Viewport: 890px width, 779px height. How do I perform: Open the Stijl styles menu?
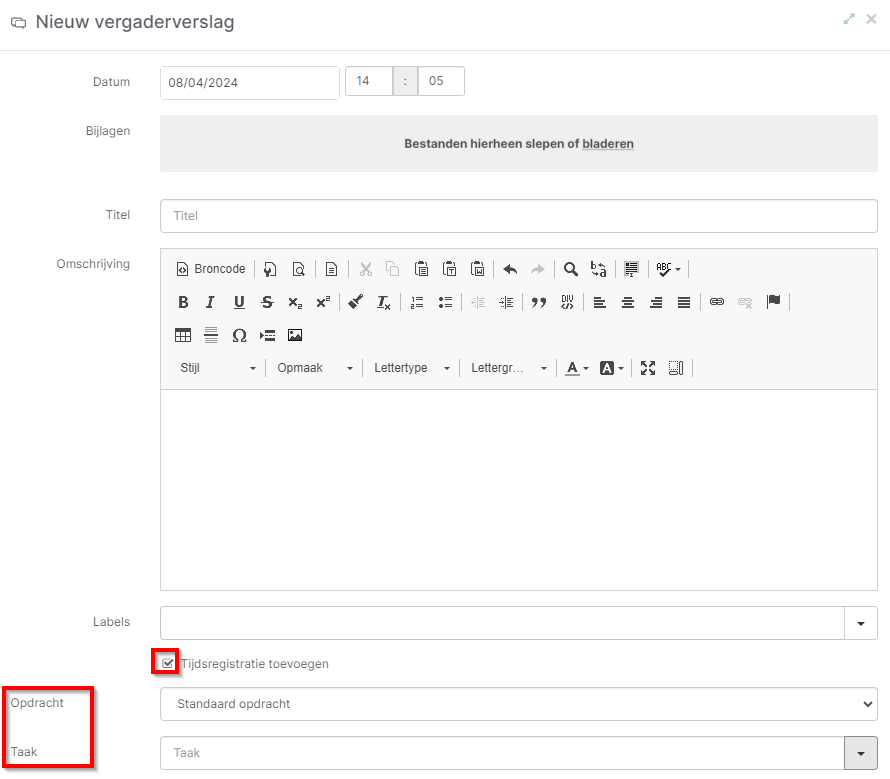click(217, 368)
